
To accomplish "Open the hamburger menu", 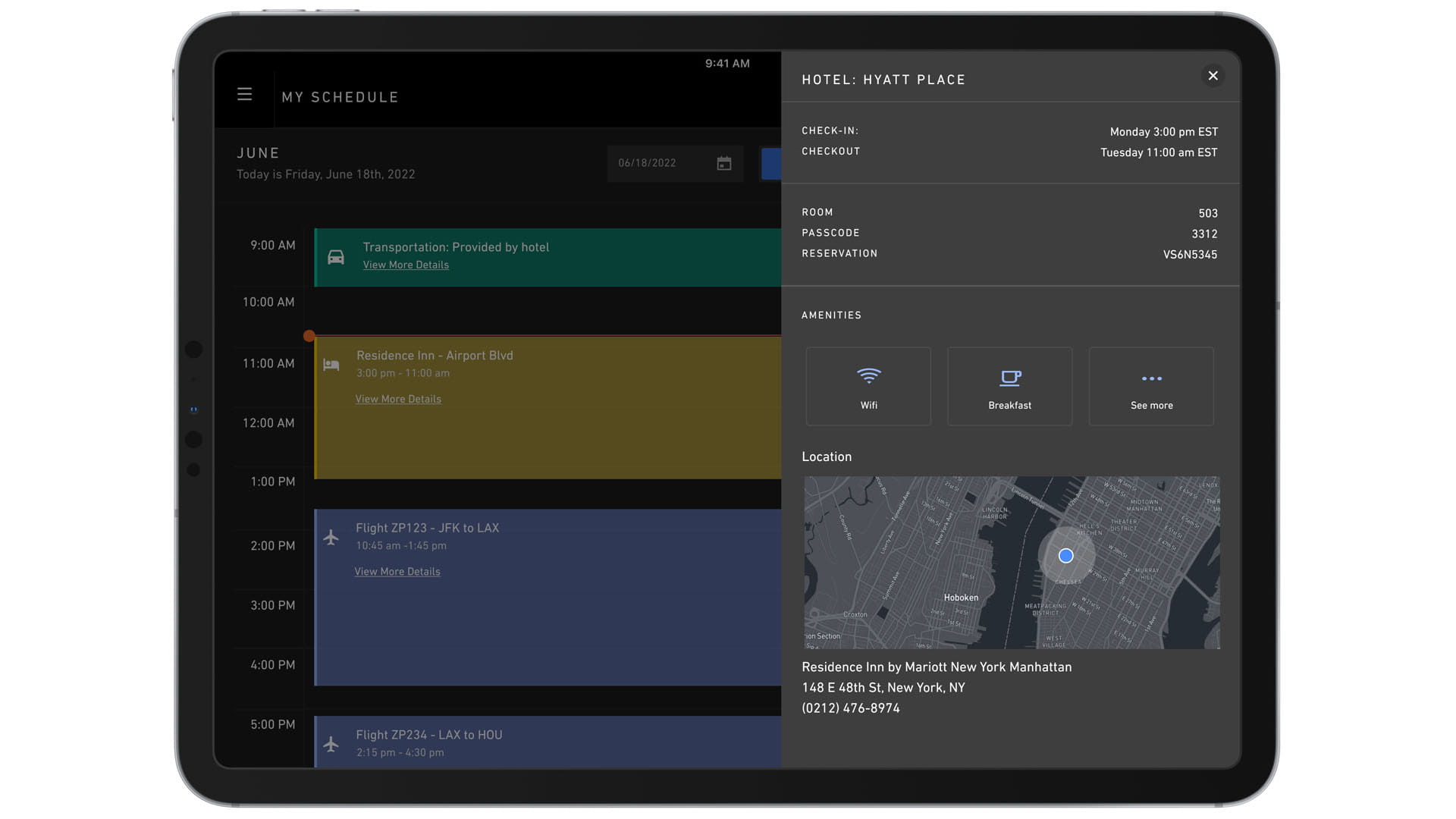I will pos(244,94).
